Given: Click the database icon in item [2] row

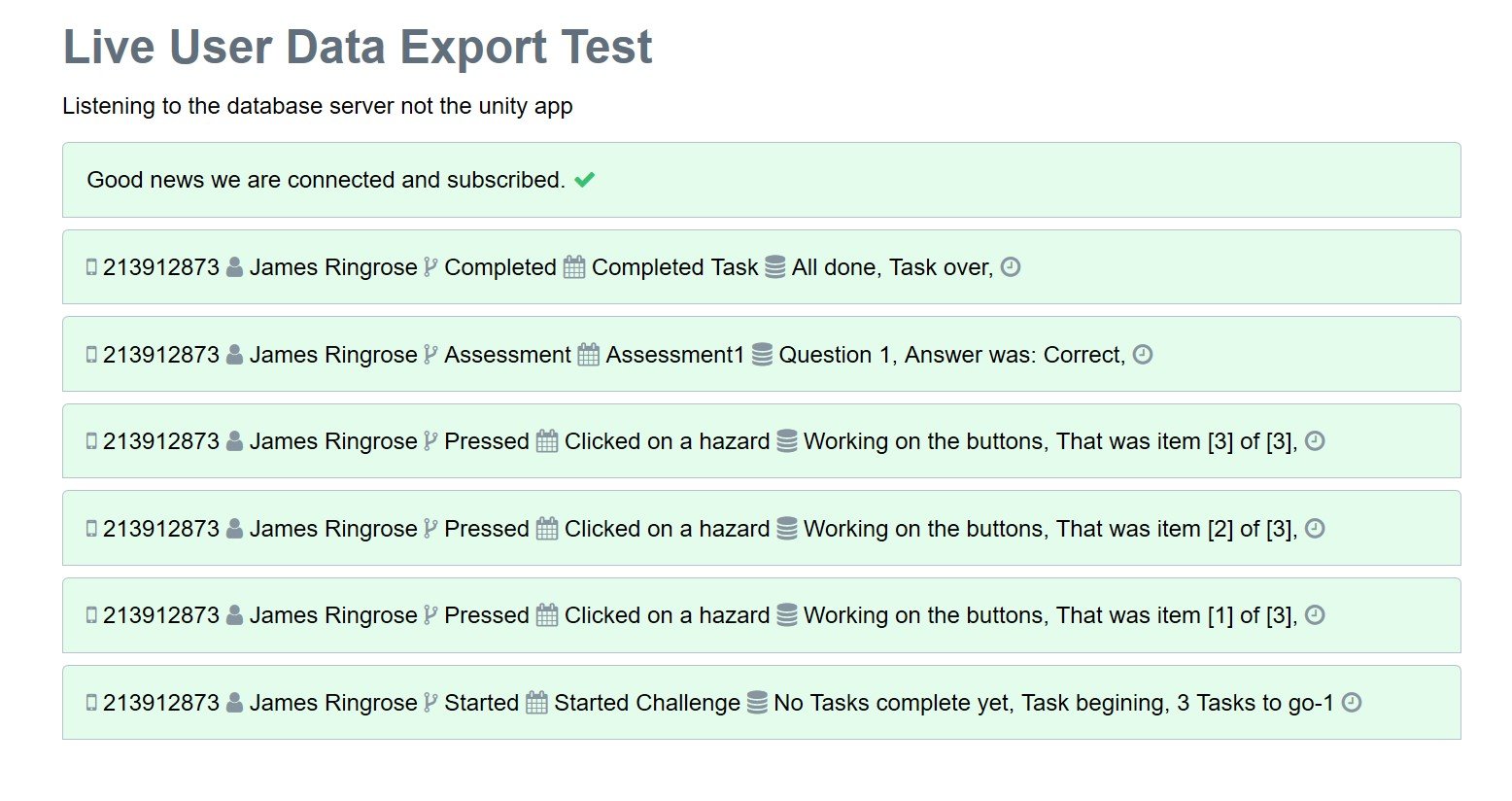Looking at the screenshot, I should point(787,529).
